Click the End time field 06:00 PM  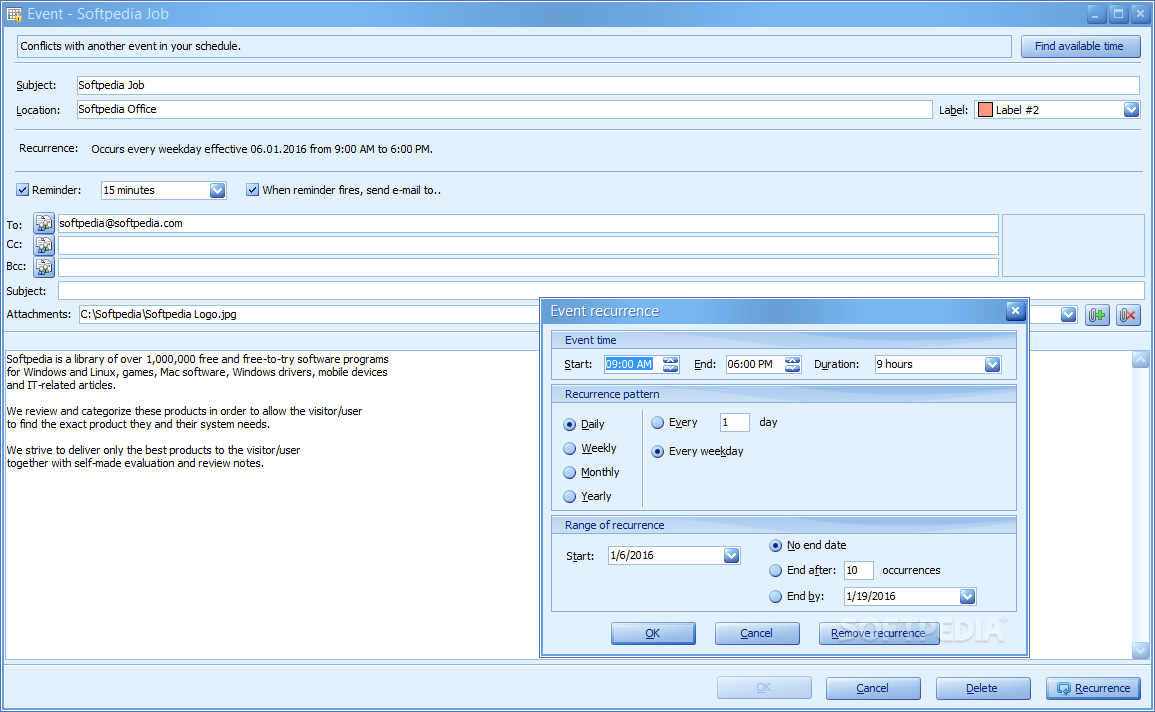[x=755, y=364]
